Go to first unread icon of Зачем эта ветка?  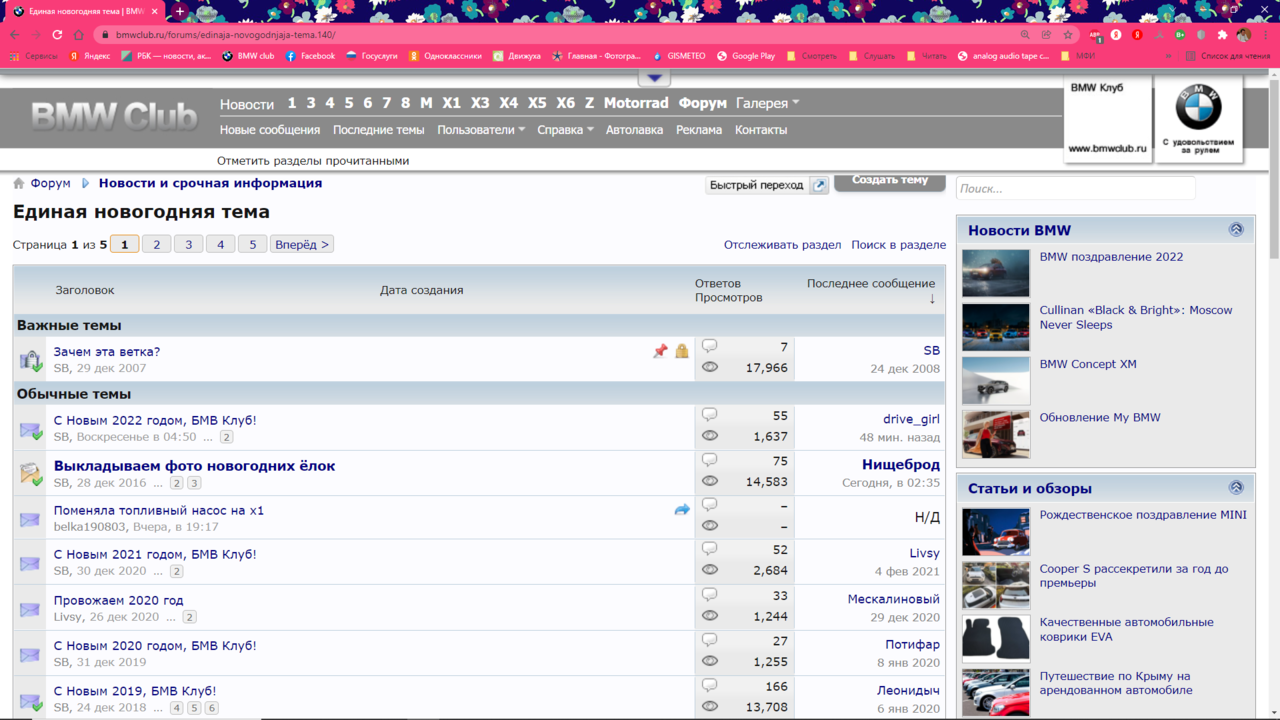point(30,359)
